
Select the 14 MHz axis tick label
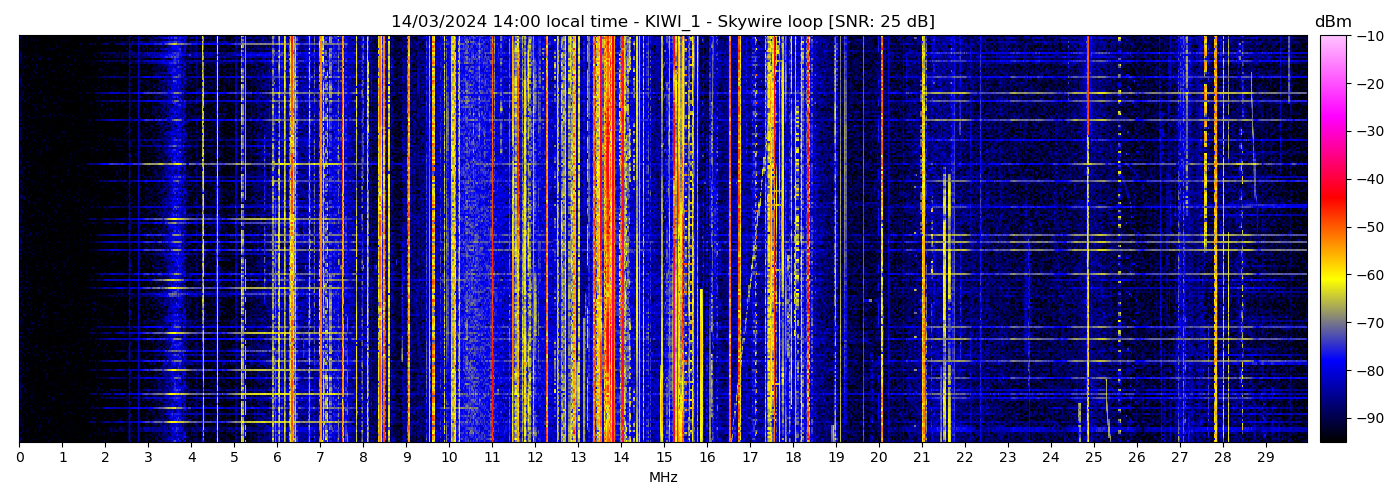click(x=621, y=457)
